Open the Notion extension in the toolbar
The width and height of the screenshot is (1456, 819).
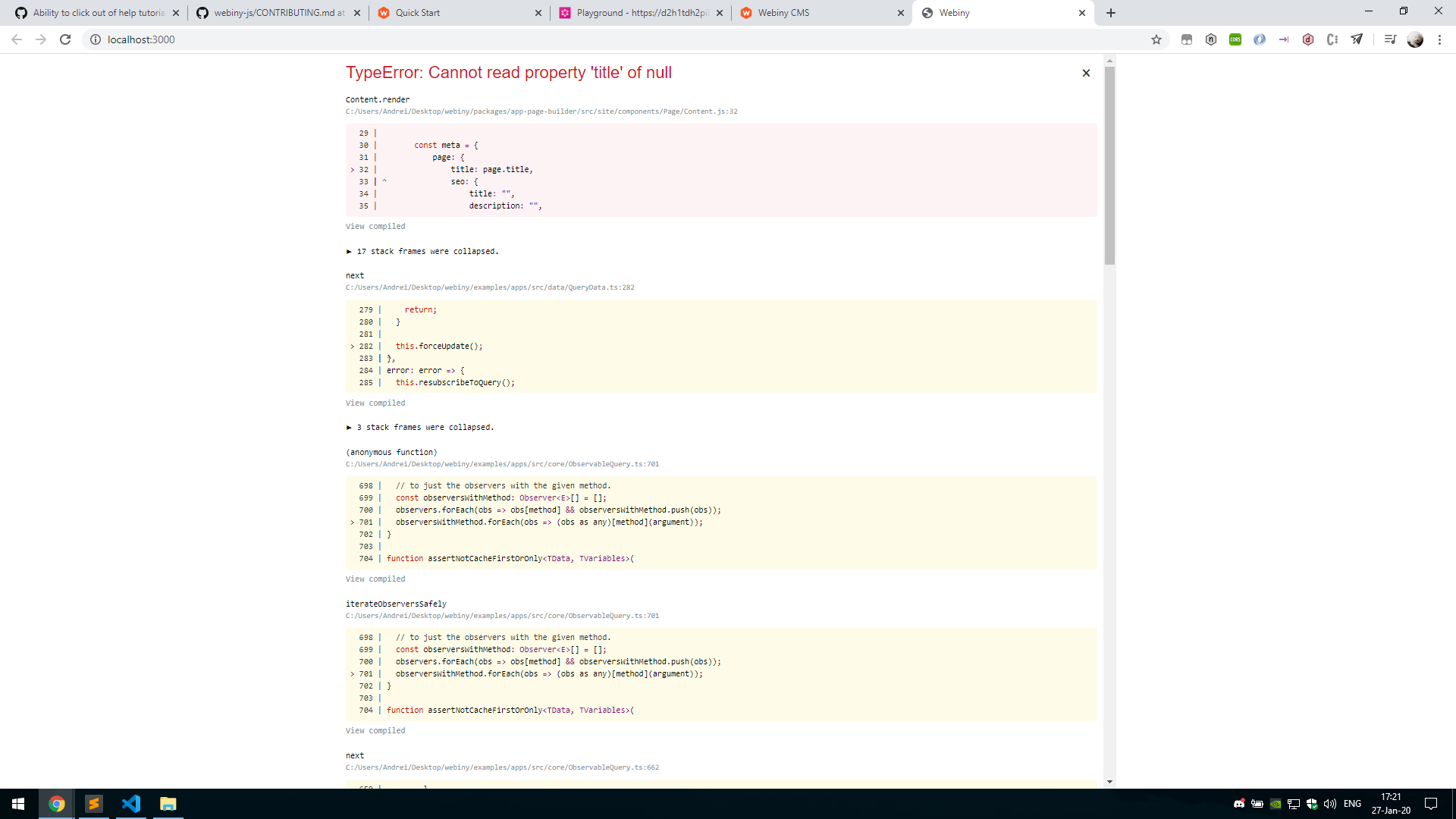click(1211, 39)
